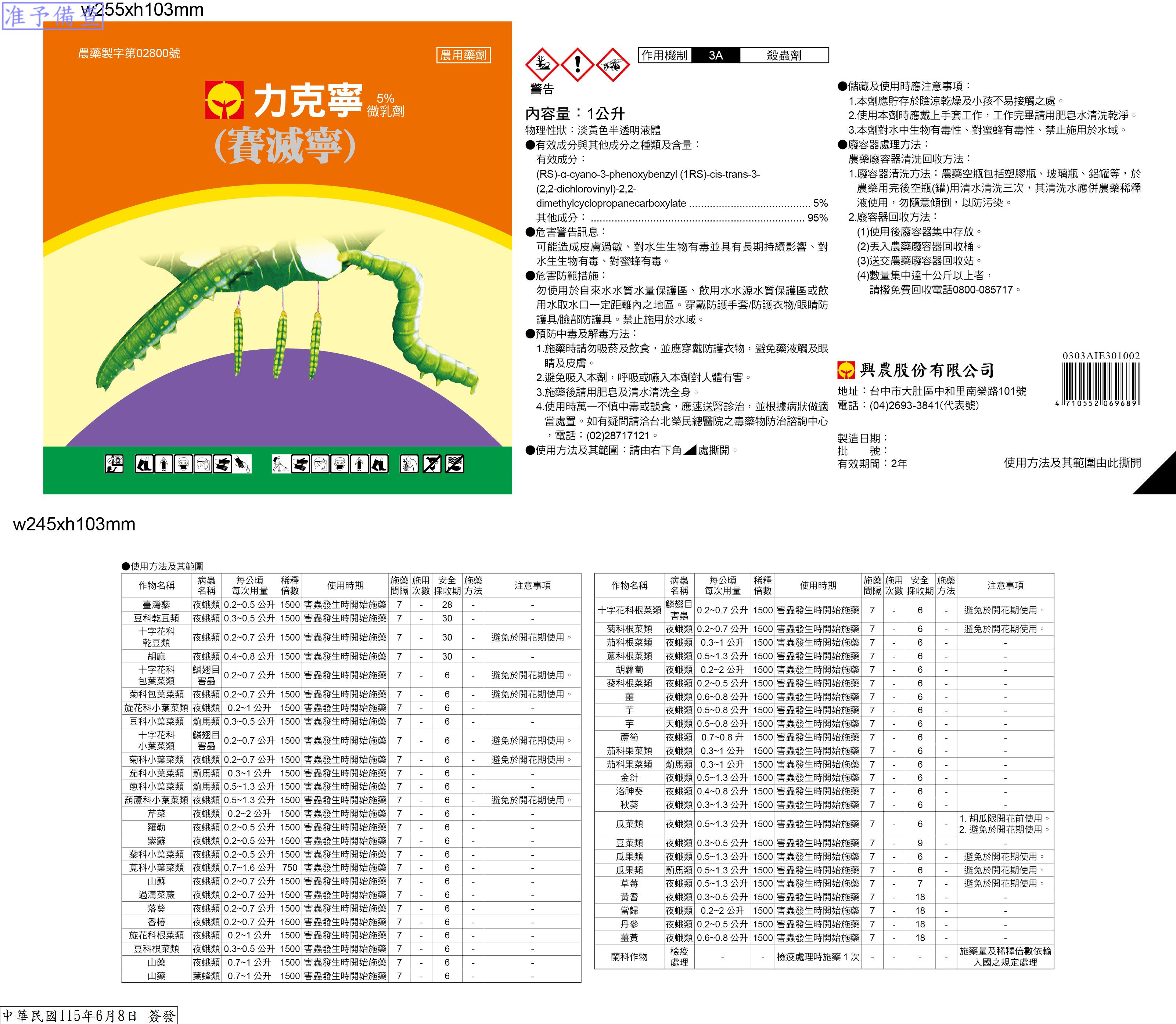
Task: Click the 胡瓜限開花前使用 note
Action: [x=1004, y=818]
